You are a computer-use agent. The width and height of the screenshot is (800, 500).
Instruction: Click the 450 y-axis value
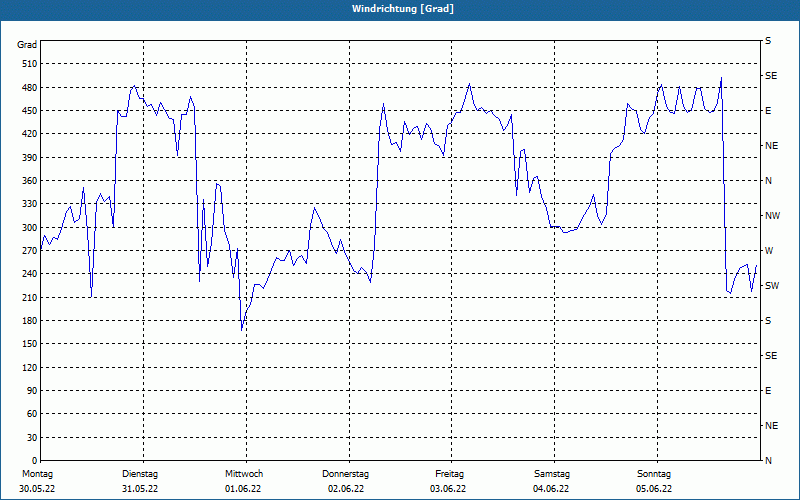[x=30, y=111]
